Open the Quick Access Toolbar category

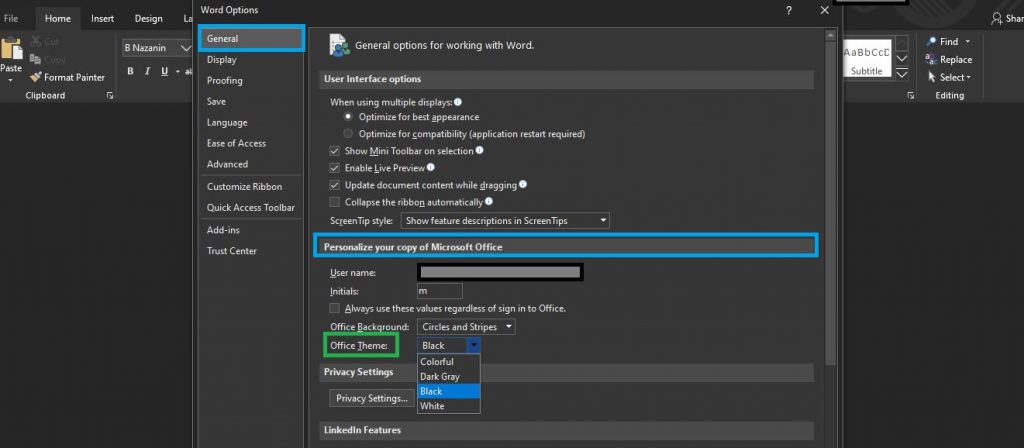(251, 207)
